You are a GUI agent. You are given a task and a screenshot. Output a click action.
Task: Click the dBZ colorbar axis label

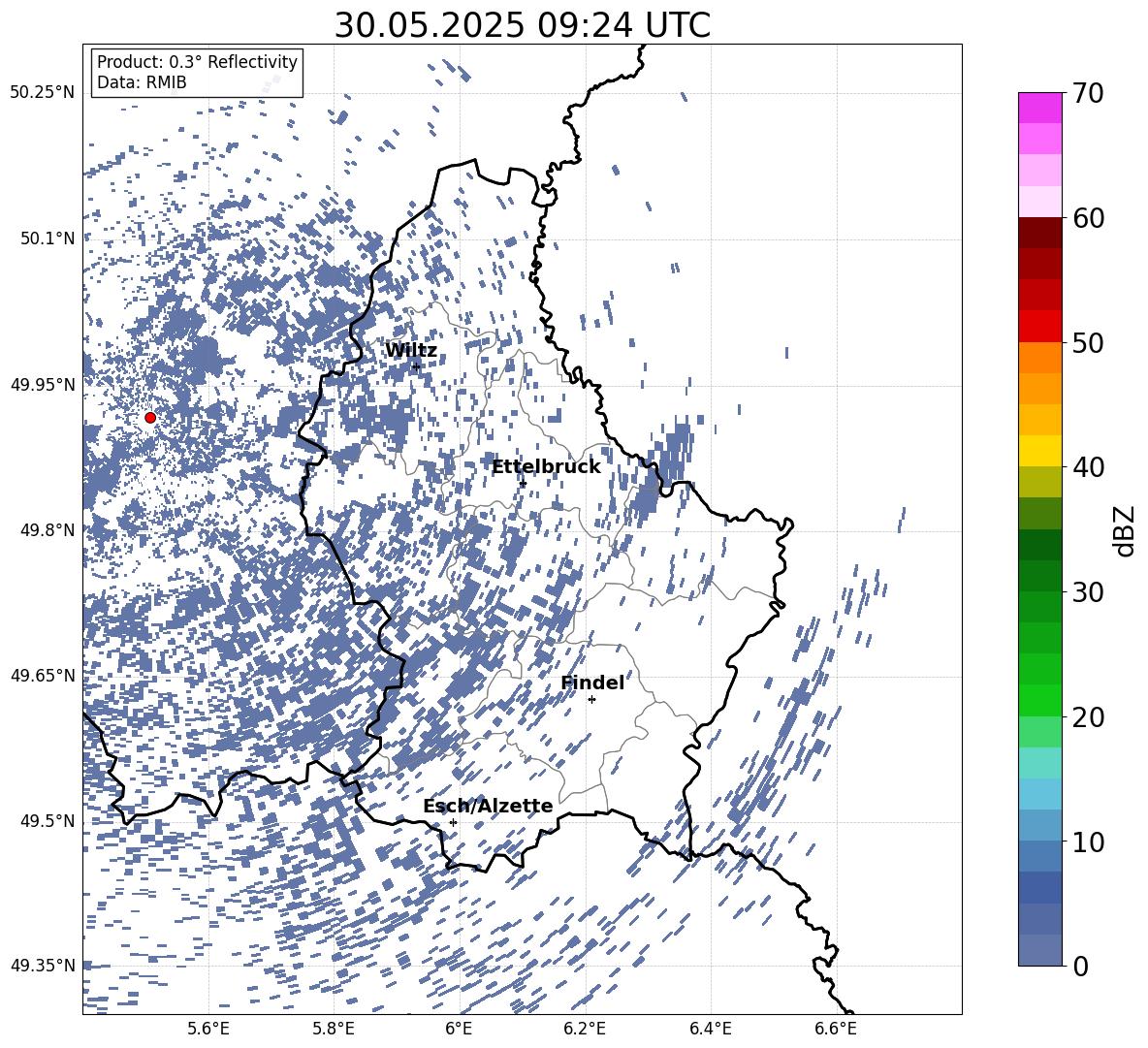tap(1124, 530)
